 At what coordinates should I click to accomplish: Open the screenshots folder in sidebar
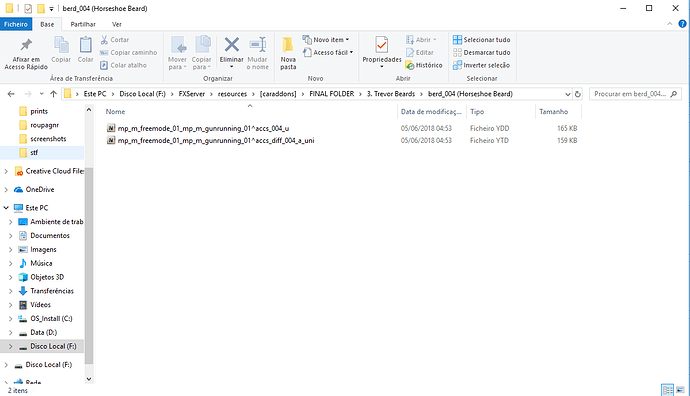[x=48, y=139]
